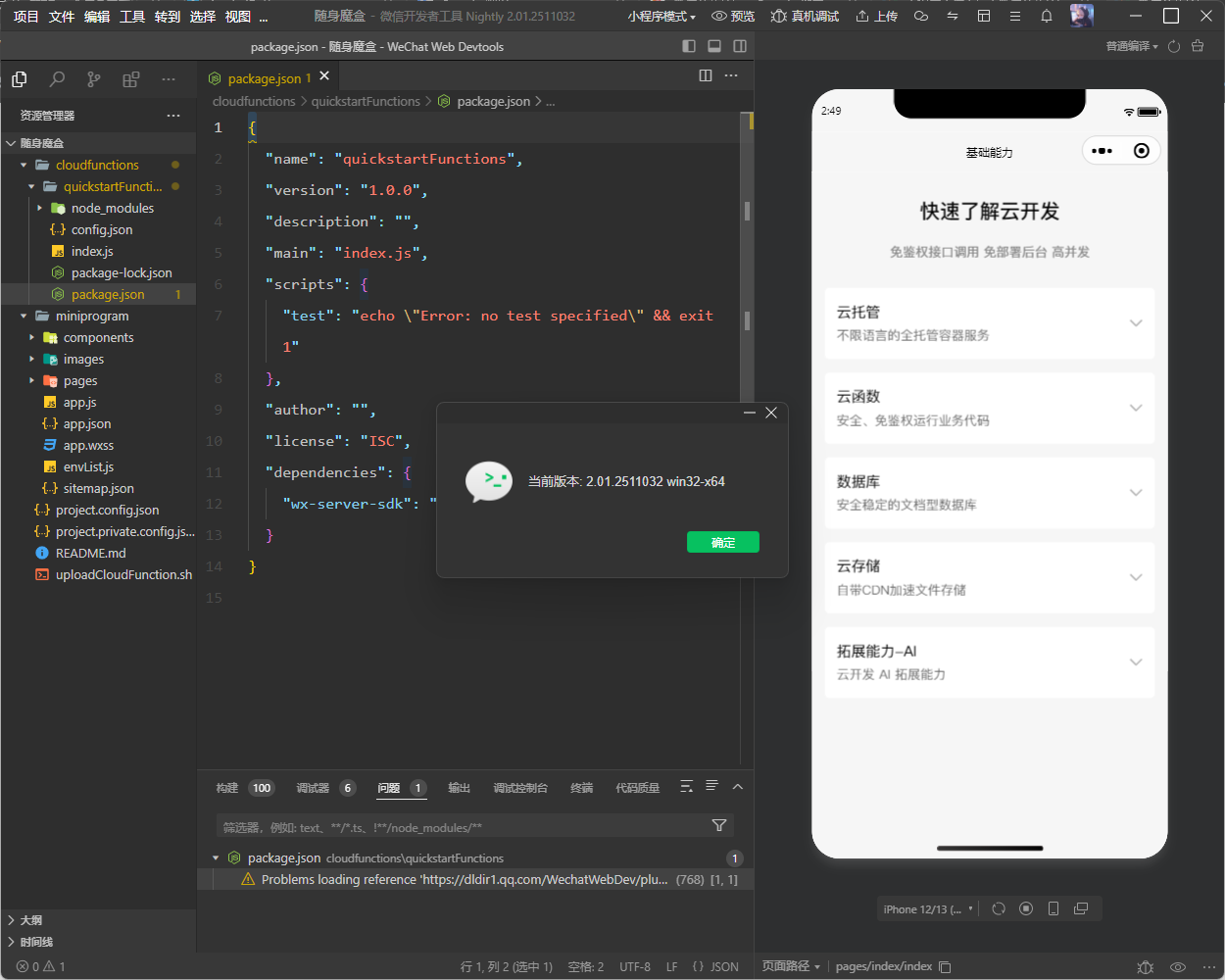The image size is (1225, 980).
Task: Switch to the 输出 tab
Action: (459, 788)
